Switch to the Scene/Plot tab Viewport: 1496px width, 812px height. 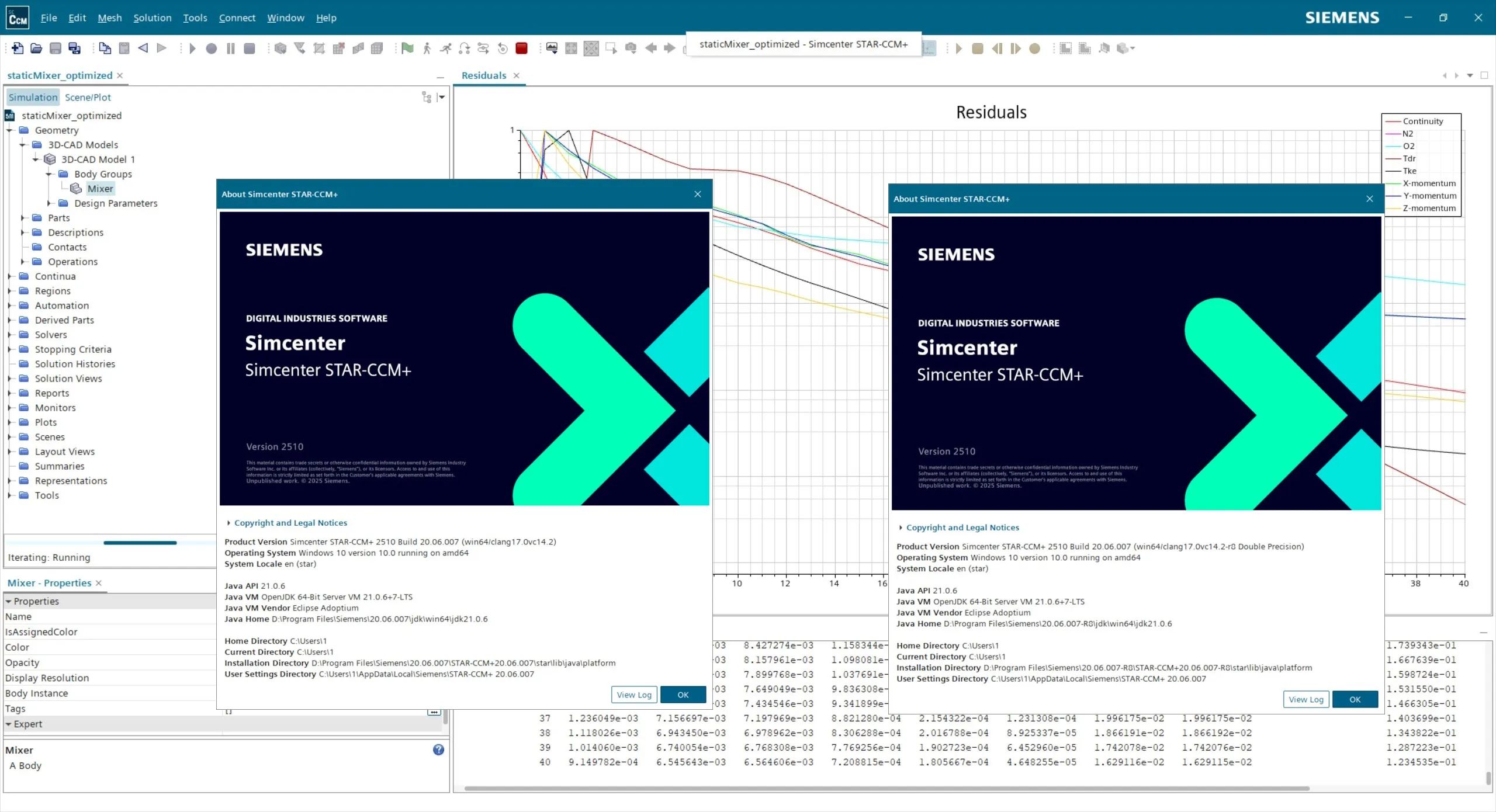(x=88, y=98)
